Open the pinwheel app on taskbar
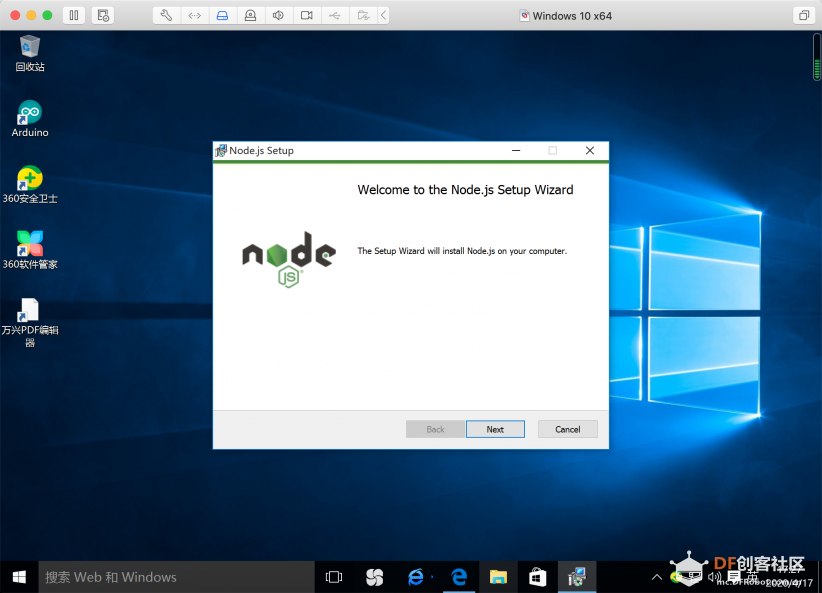This screenshot has width=822, height=593. click(374, 577)
